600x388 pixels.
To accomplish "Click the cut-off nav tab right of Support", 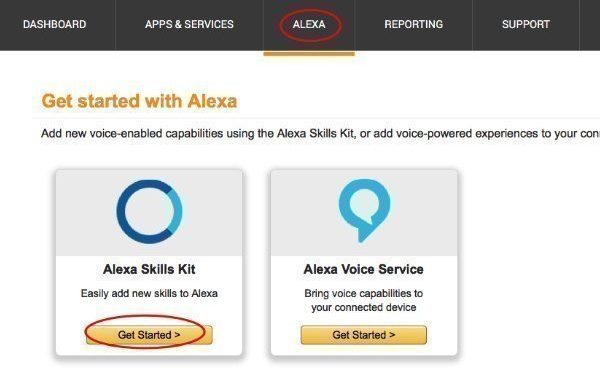I will coord(590,24).
